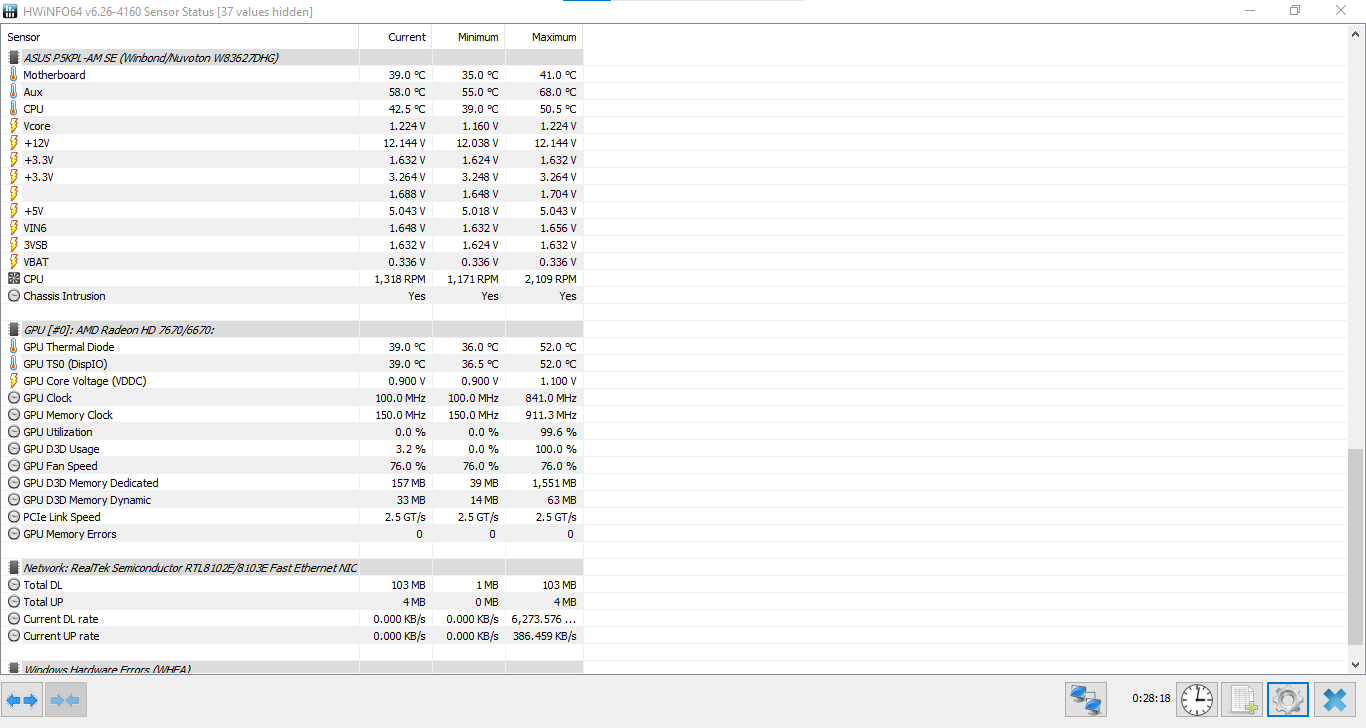Open sensor settings with the gear button
1366x728 pixels.
click(x=1287, y=700)
